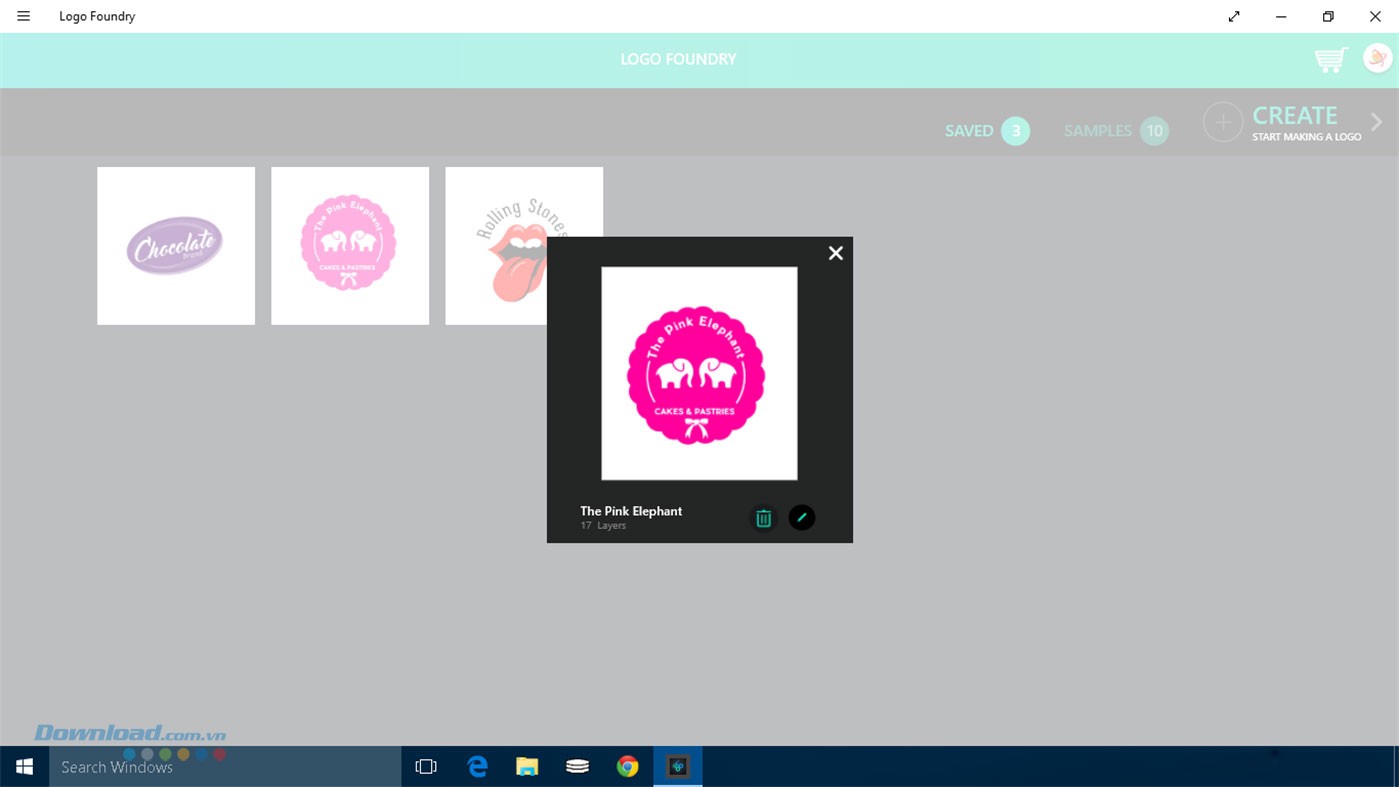Start making a logo via CREATE
The width and height of the screenshot is (1399, 787).
[x=1295, y=116]
